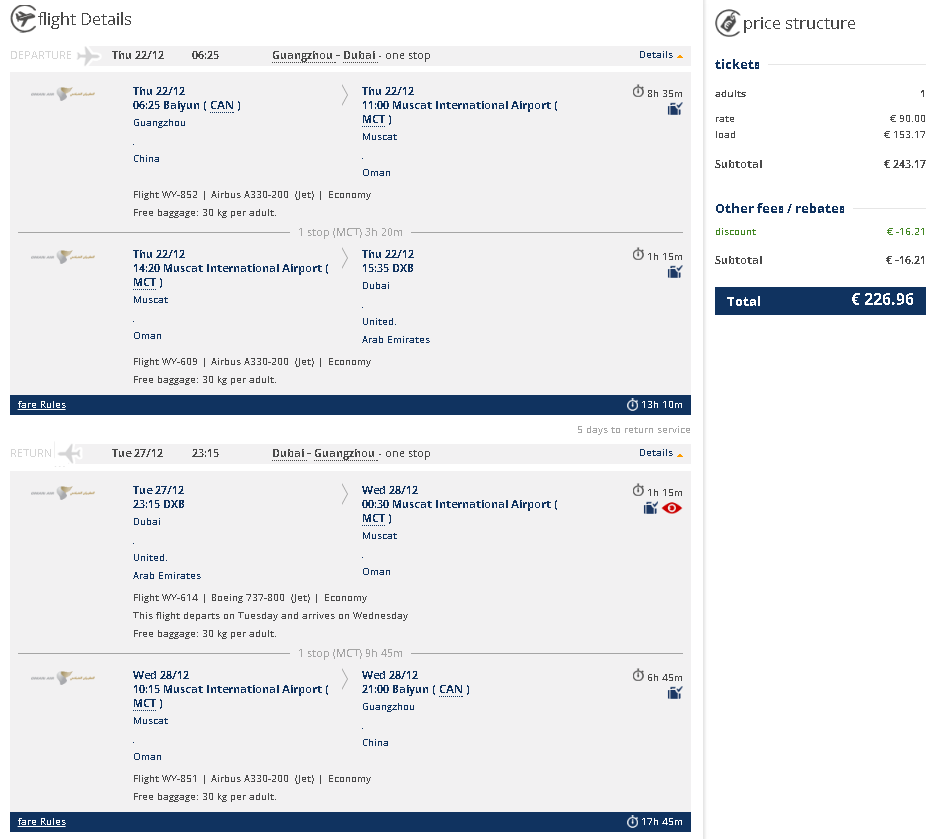Image resolution: width=934 pixels, height=839 pixels.
Task: Click the return airplane icon
Action: [71, 453]
